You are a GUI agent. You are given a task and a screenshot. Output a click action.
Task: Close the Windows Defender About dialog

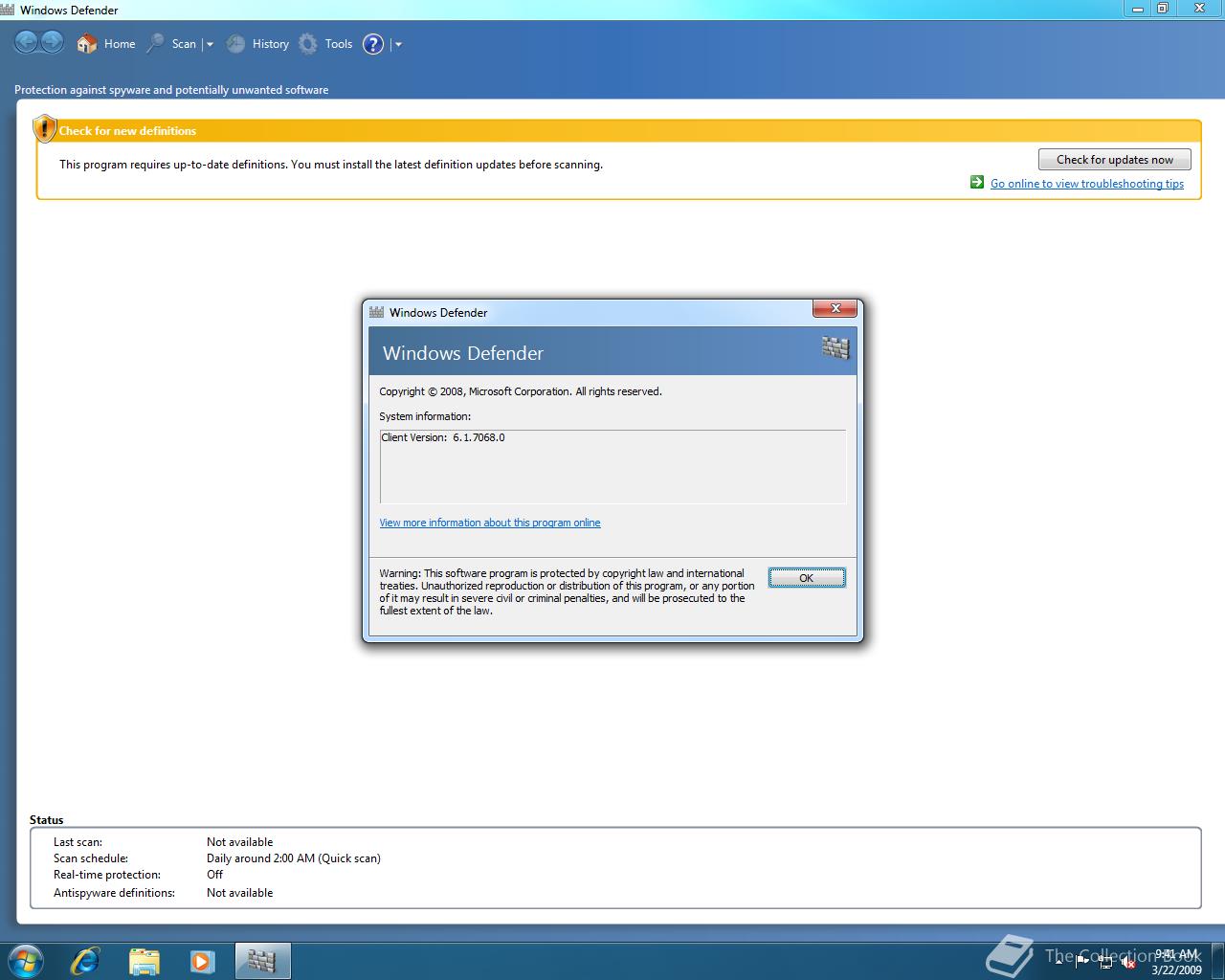(835, 308)
